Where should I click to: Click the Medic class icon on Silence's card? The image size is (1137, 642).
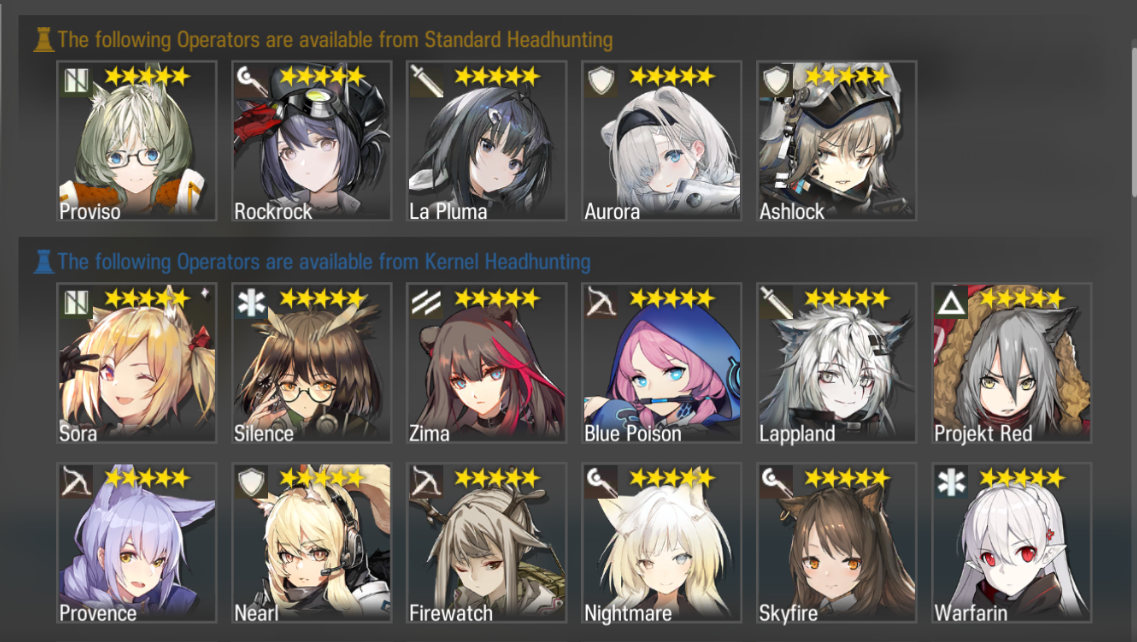[250, 303]
